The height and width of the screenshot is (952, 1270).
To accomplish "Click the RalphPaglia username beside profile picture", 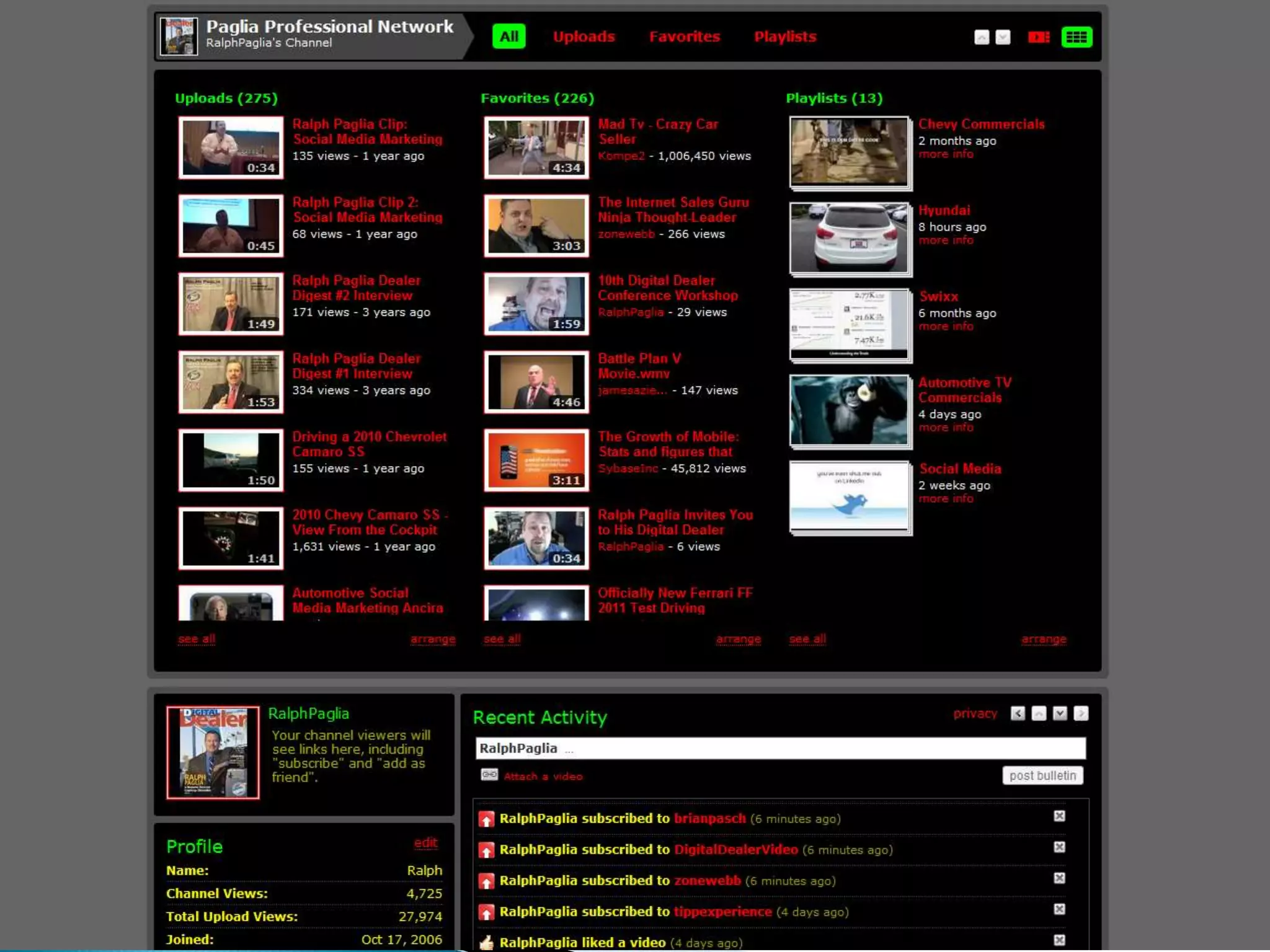I will pyautogui.click(x=308, y=713).
